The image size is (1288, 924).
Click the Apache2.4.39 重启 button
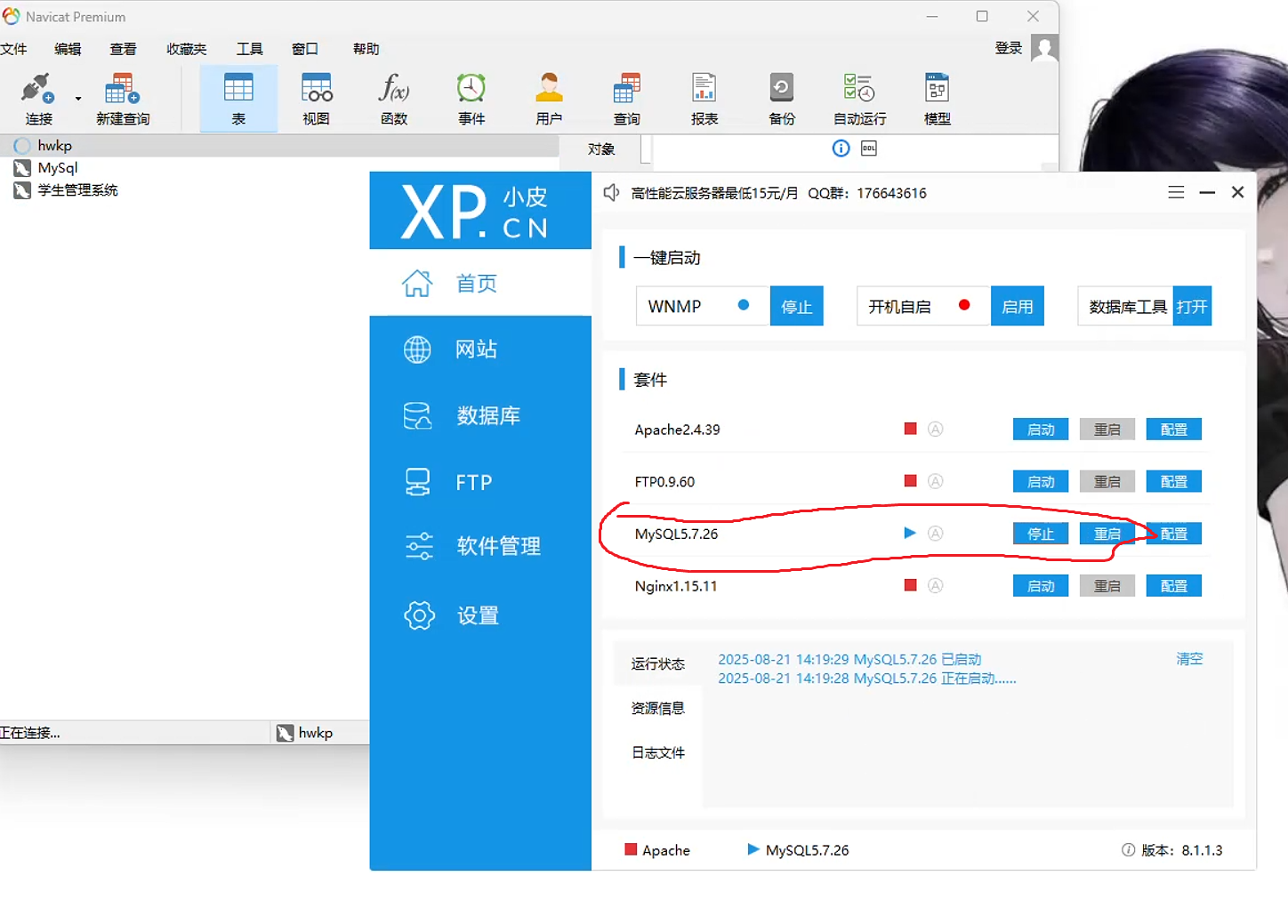click(x=1107, y=430)
